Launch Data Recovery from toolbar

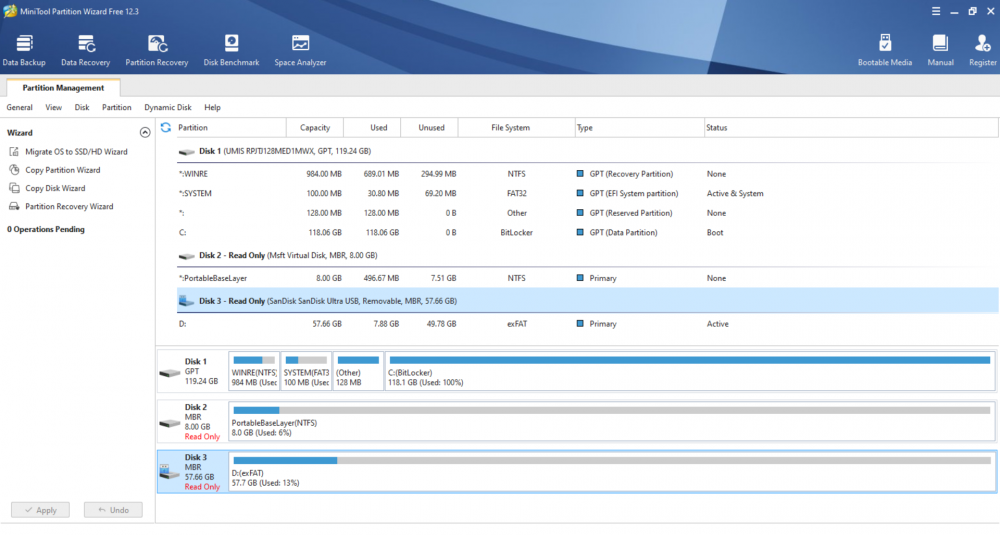tap(85, 50)
